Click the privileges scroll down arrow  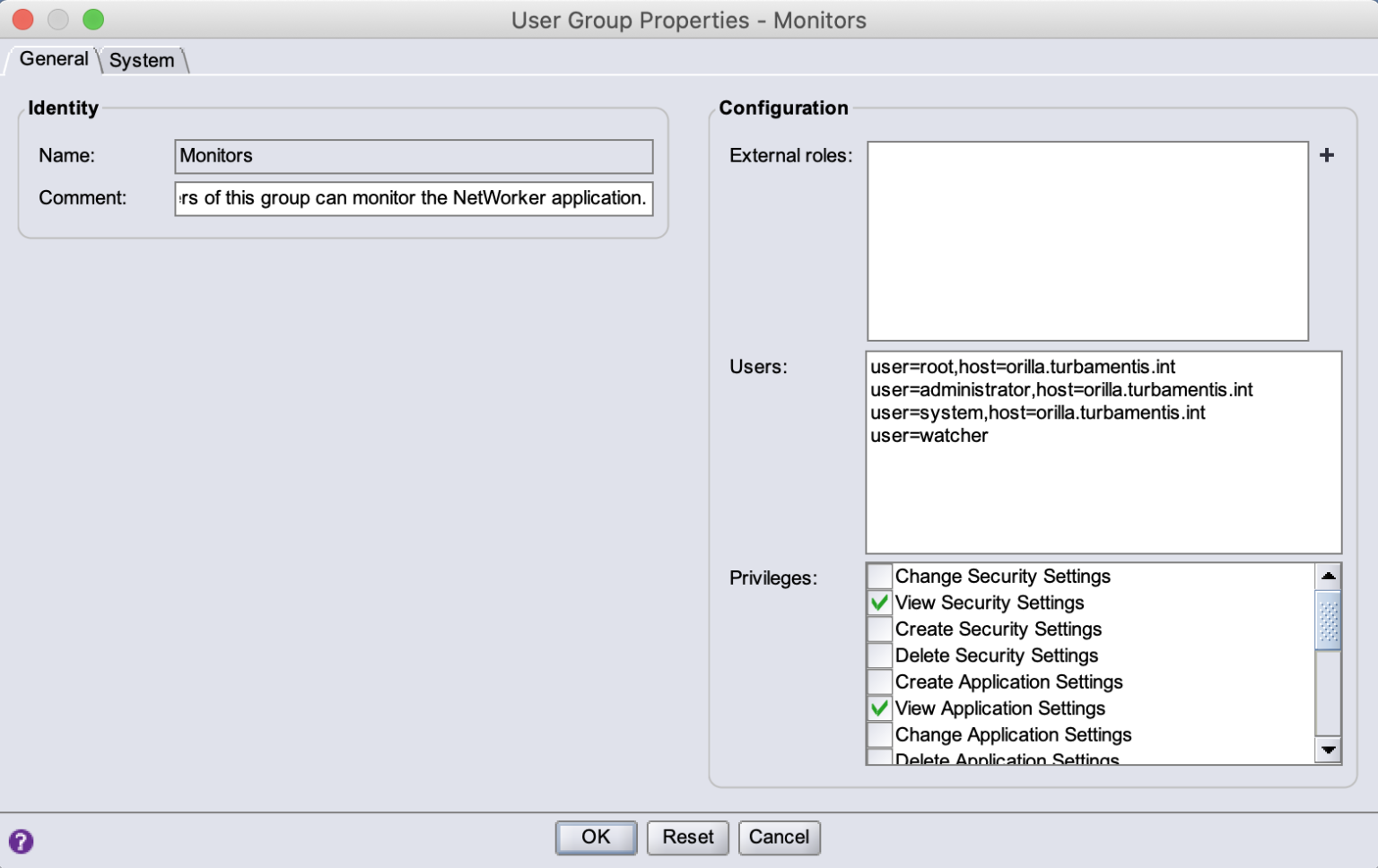pos(1329,751)
